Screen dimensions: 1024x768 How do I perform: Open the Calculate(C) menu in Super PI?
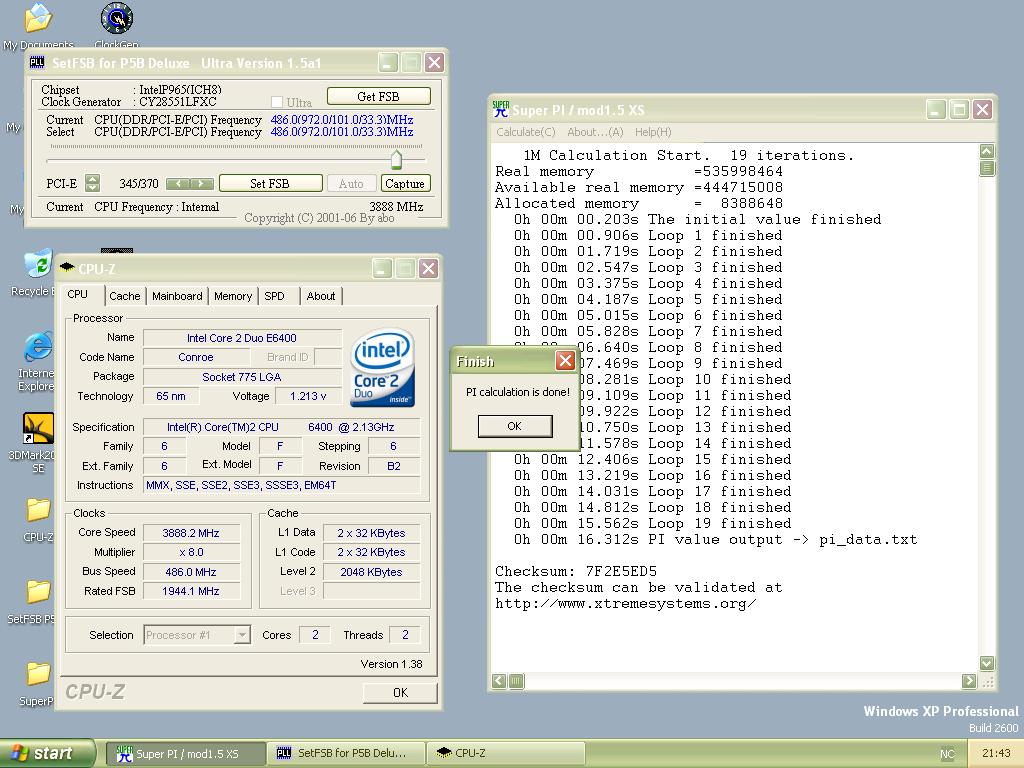(x=526, y=132)
